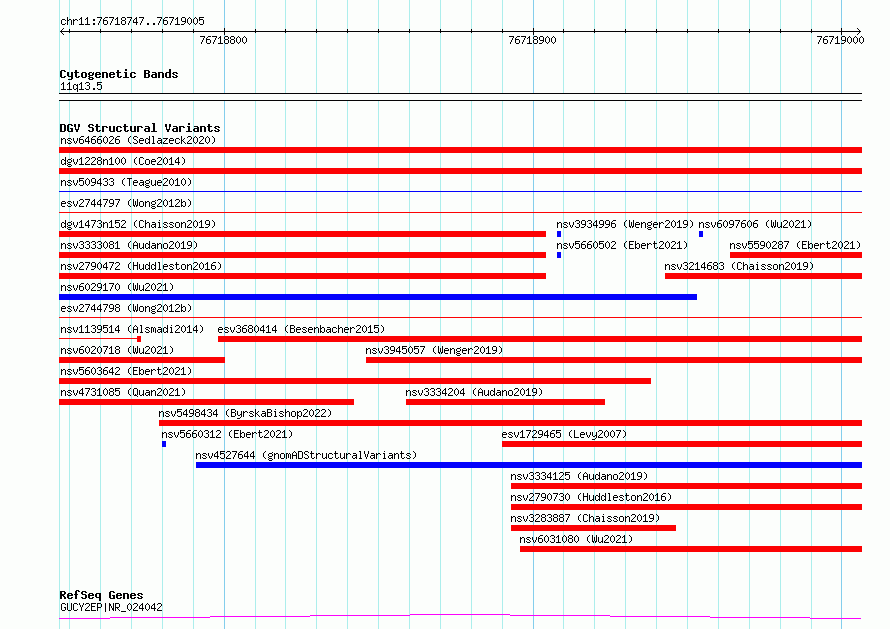Open esv1729465 (Levy2007) label

564,434
